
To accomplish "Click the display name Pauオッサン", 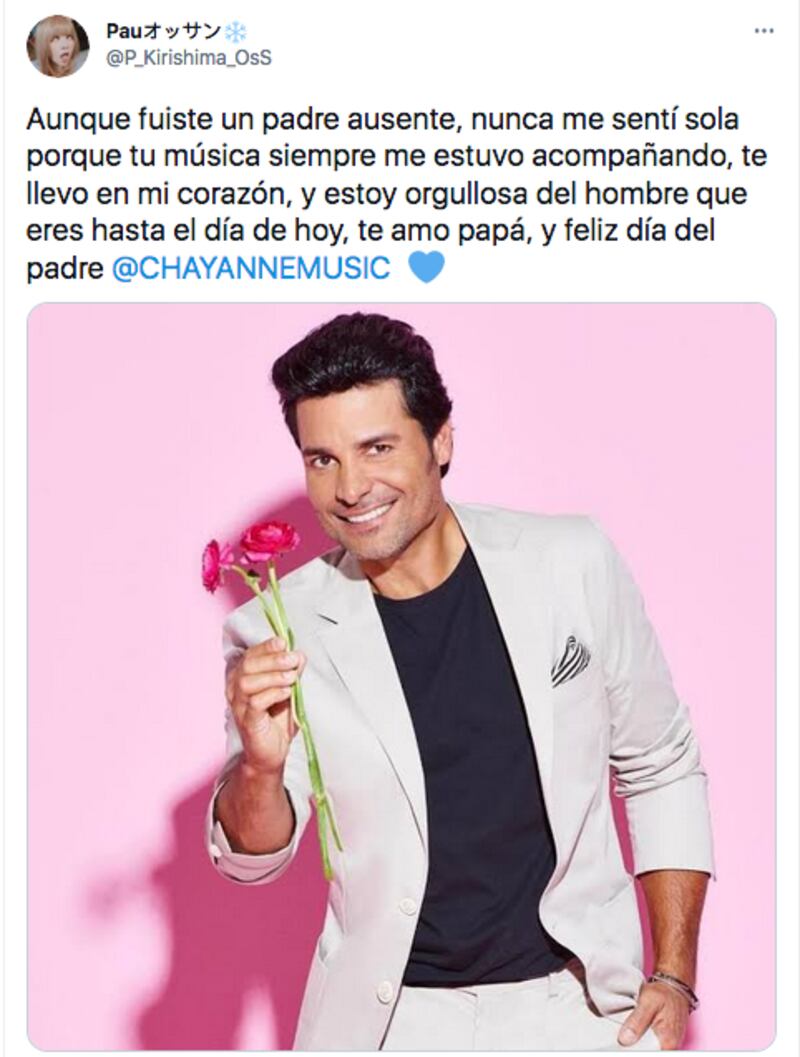I will click(x=164, y=31).
